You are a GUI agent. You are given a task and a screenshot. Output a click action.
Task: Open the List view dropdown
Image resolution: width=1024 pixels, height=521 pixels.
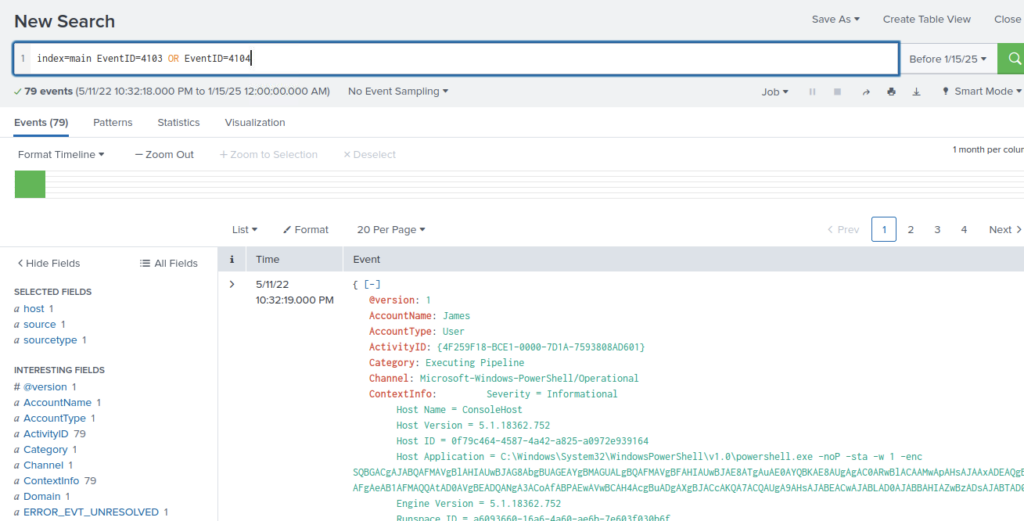click(x=245, y=230)
